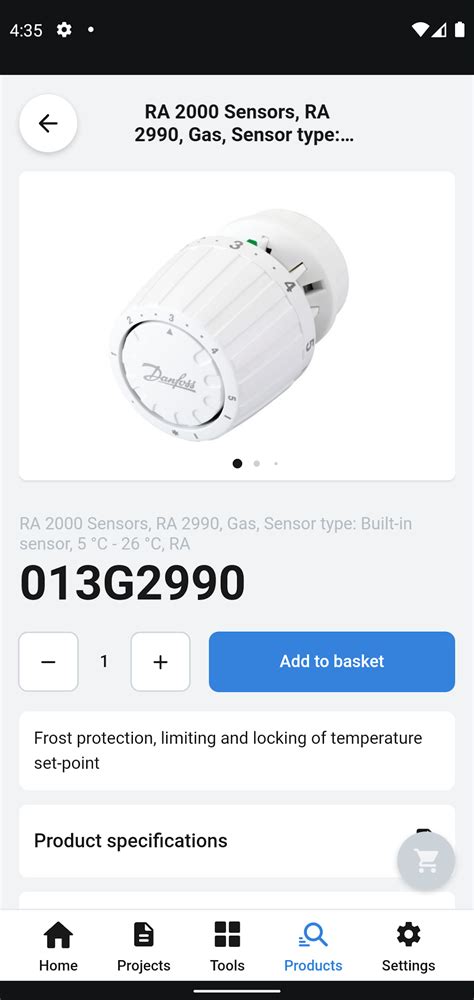Open the Home tab
Image resolution: width=474 pixels, height=1000 pixels.
coord(58,946)
